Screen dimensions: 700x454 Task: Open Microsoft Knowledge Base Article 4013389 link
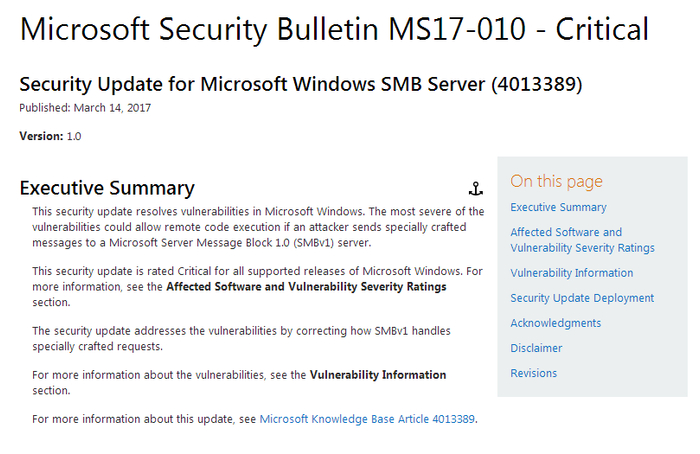(367, 419)
